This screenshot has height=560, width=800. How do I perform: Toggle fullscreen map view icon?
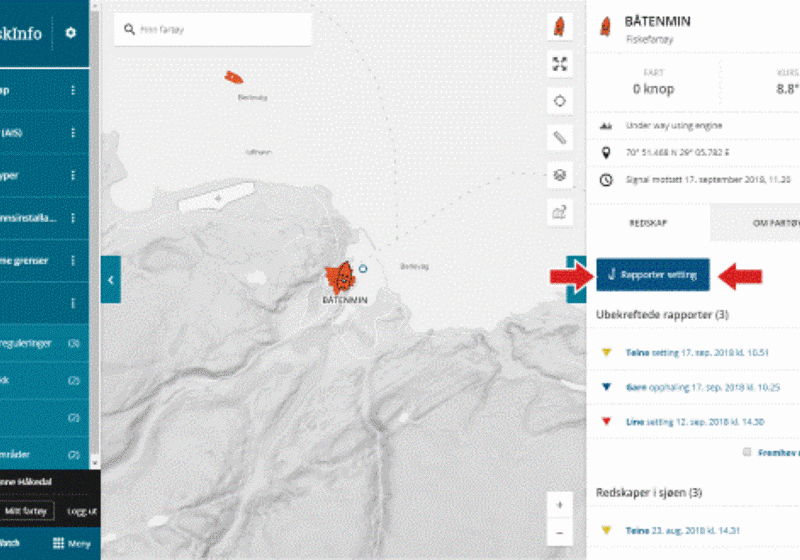560,64
